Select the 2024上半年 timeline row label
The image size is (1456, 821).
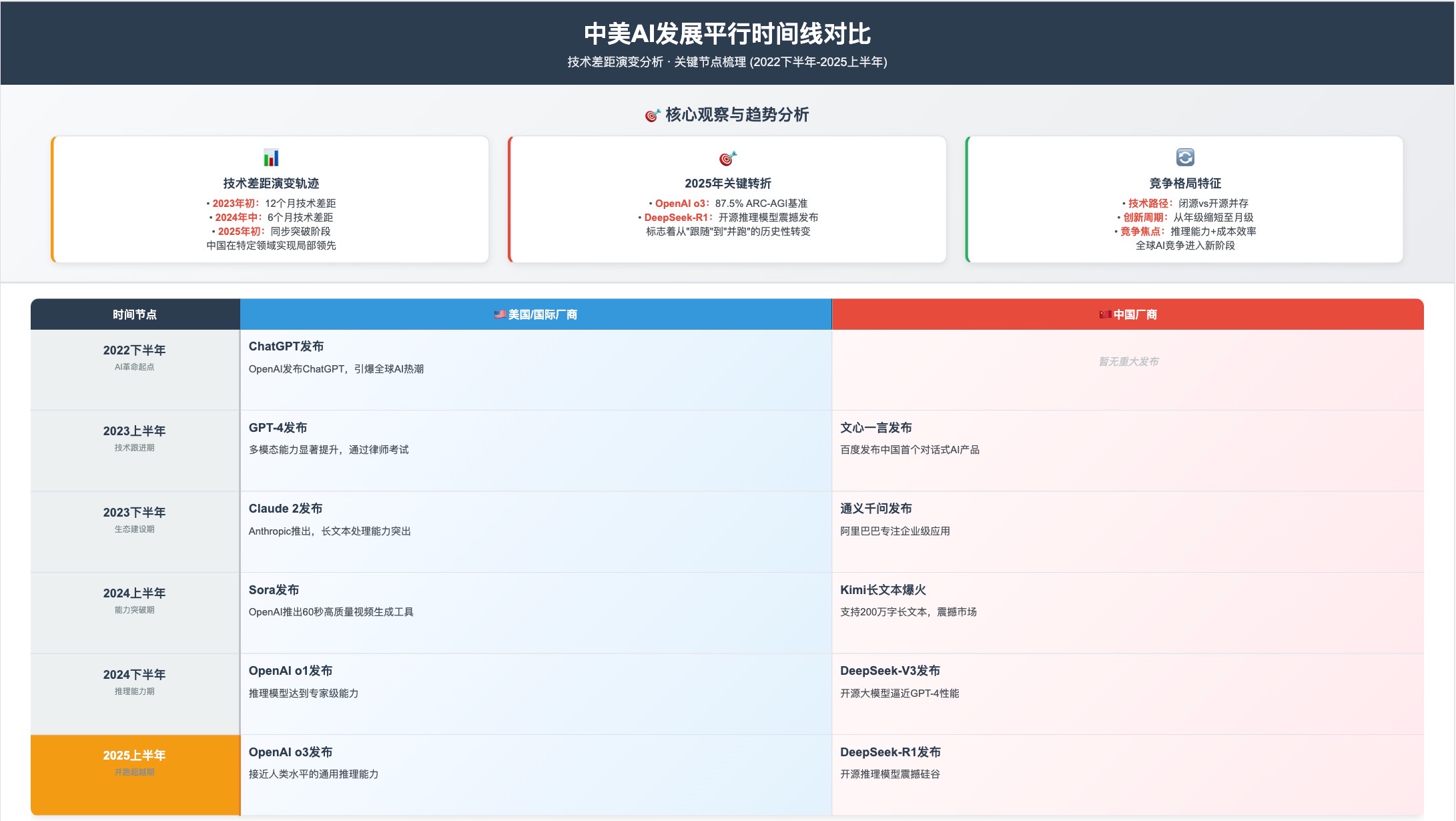click(x=134, y=593)
